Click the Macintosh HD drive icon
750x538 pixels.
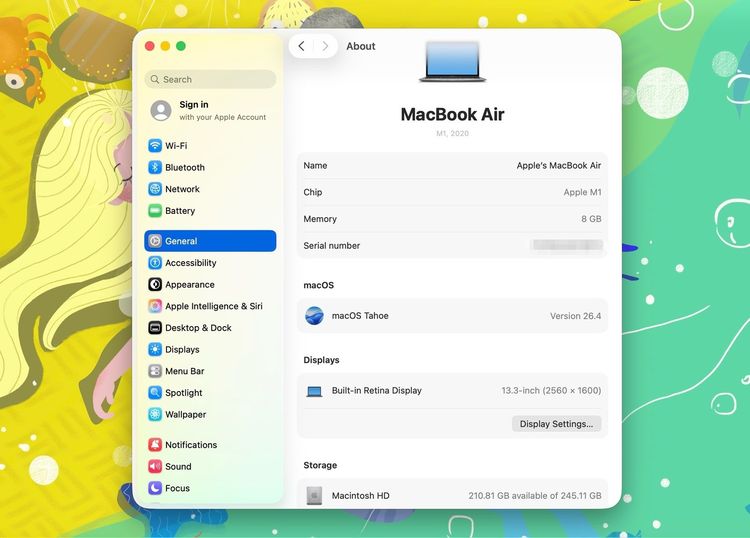[x=314, y=496]
